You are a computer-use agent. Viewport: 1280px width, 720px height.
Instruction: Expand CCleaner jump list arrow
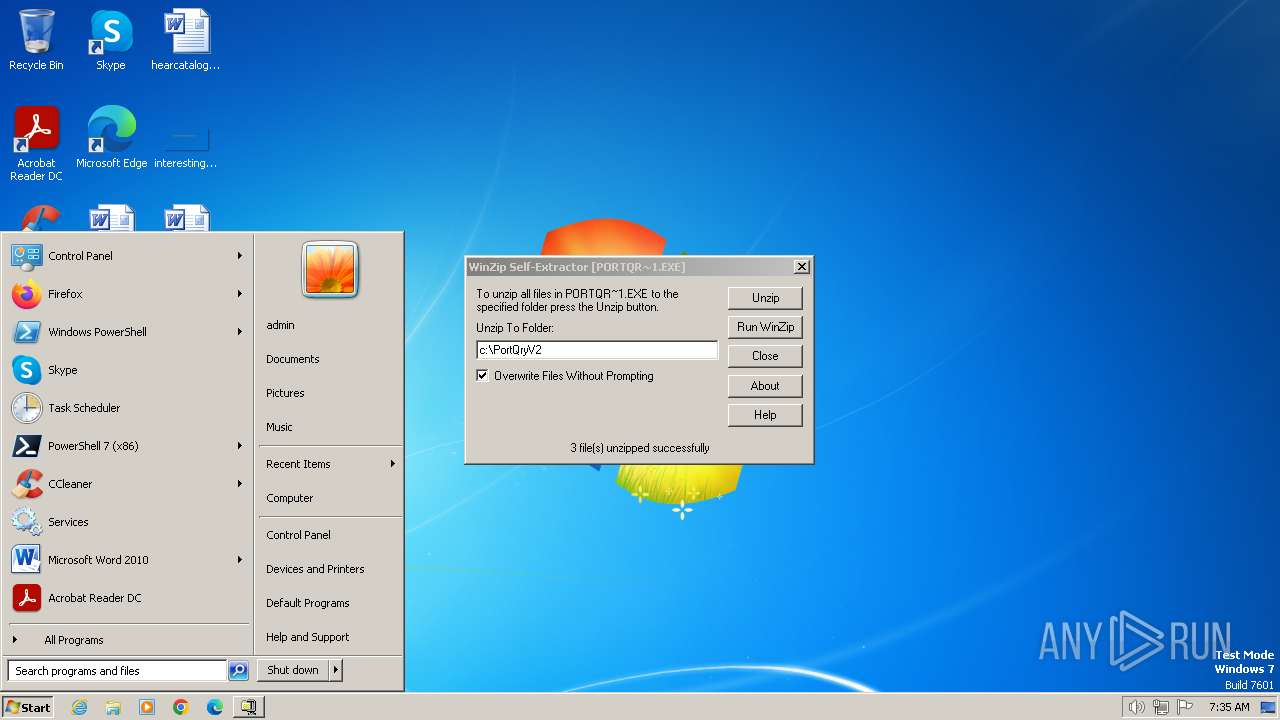click(240, 484)
